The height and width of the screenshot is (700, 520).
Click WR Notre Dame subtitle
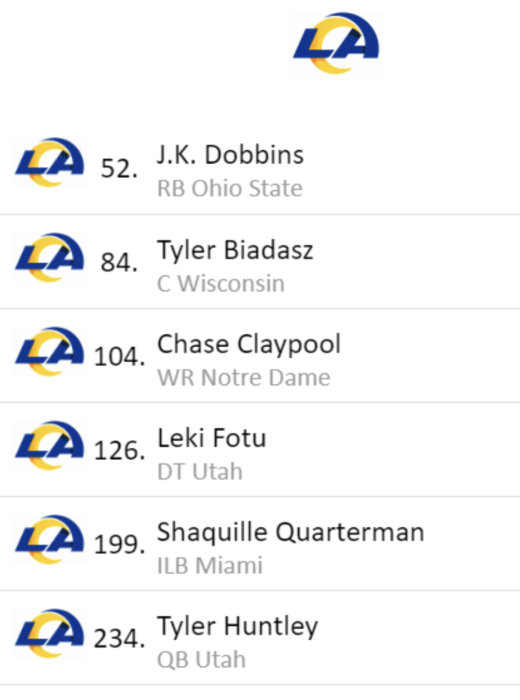[244, 377]
